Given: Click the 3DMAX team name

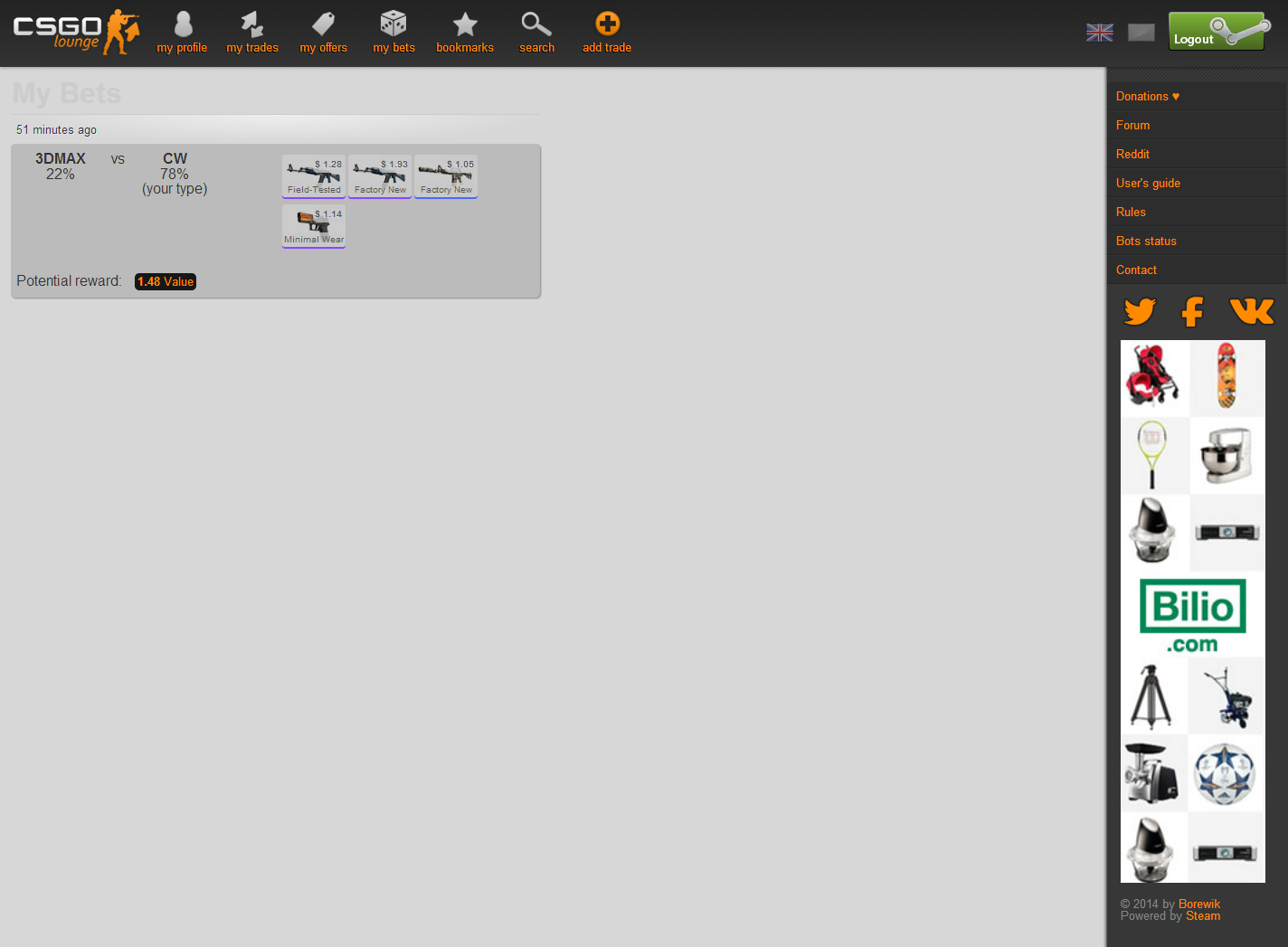Looking at the screenshot, I should 61,158.
